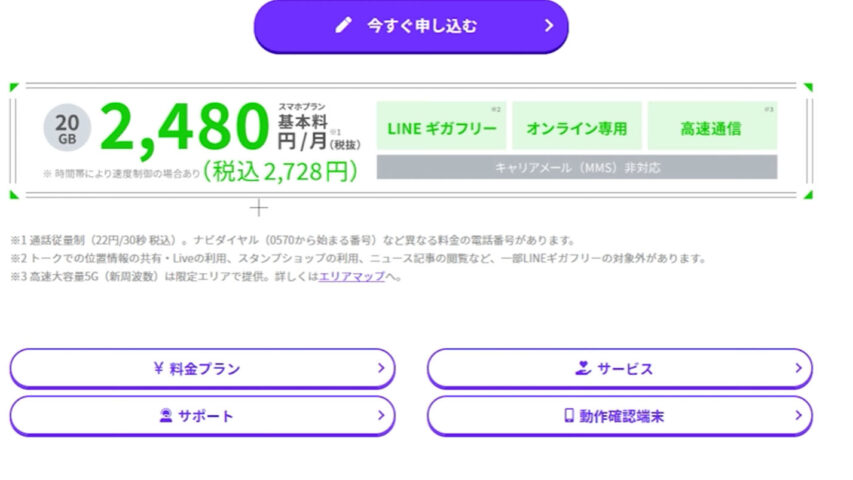Click the chevron at right of サービス
Screen dimensions: 853x480
coord(798,368)
